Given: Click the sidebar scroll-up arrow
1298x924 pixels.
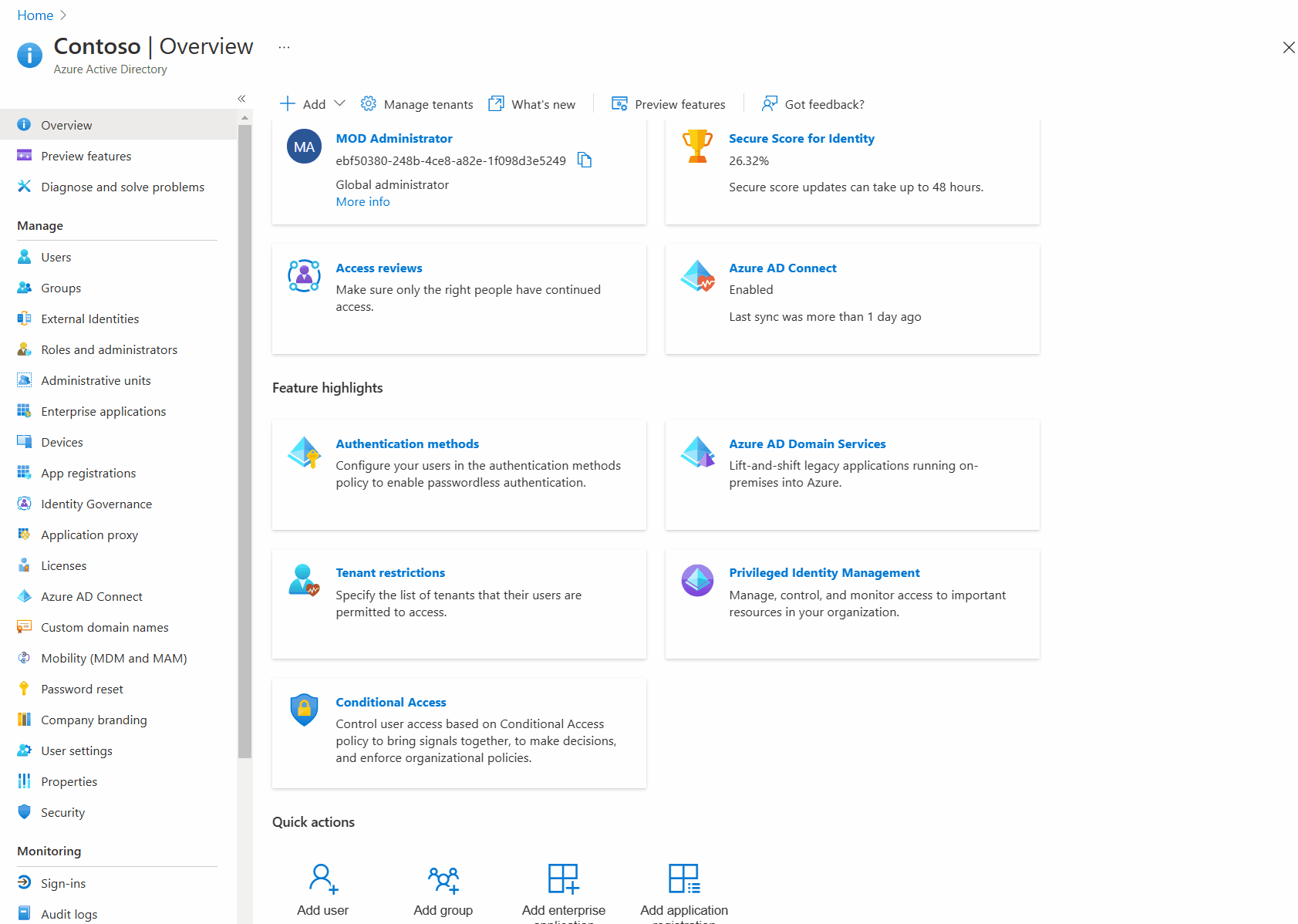Looking at the screenshot, I should [x=245, y=118].
